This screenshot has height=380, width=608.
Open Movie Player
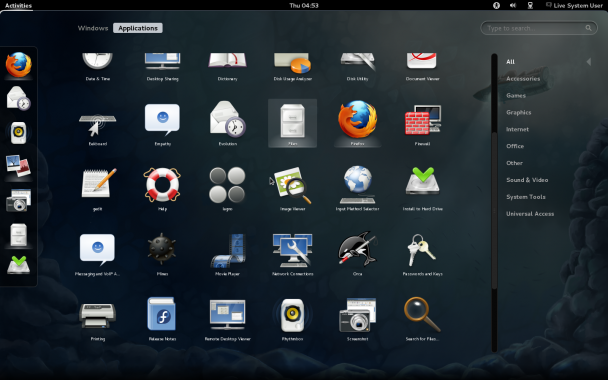pyautogui.click(x=227, y=254)
